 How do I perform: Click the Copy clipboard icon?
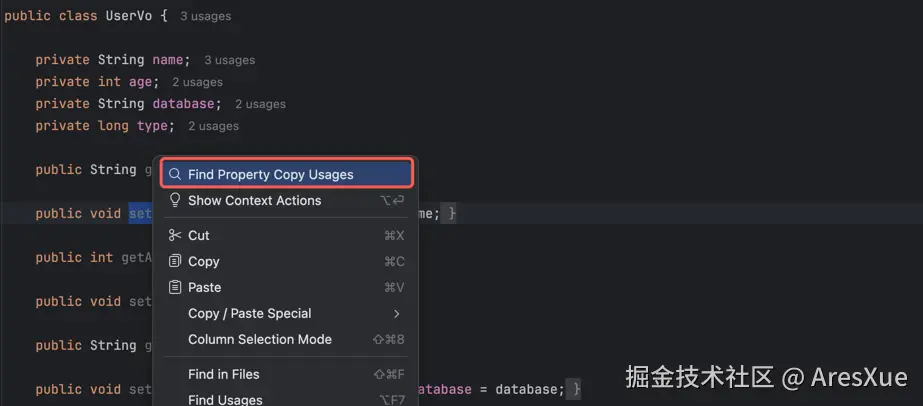coord(175,261)
